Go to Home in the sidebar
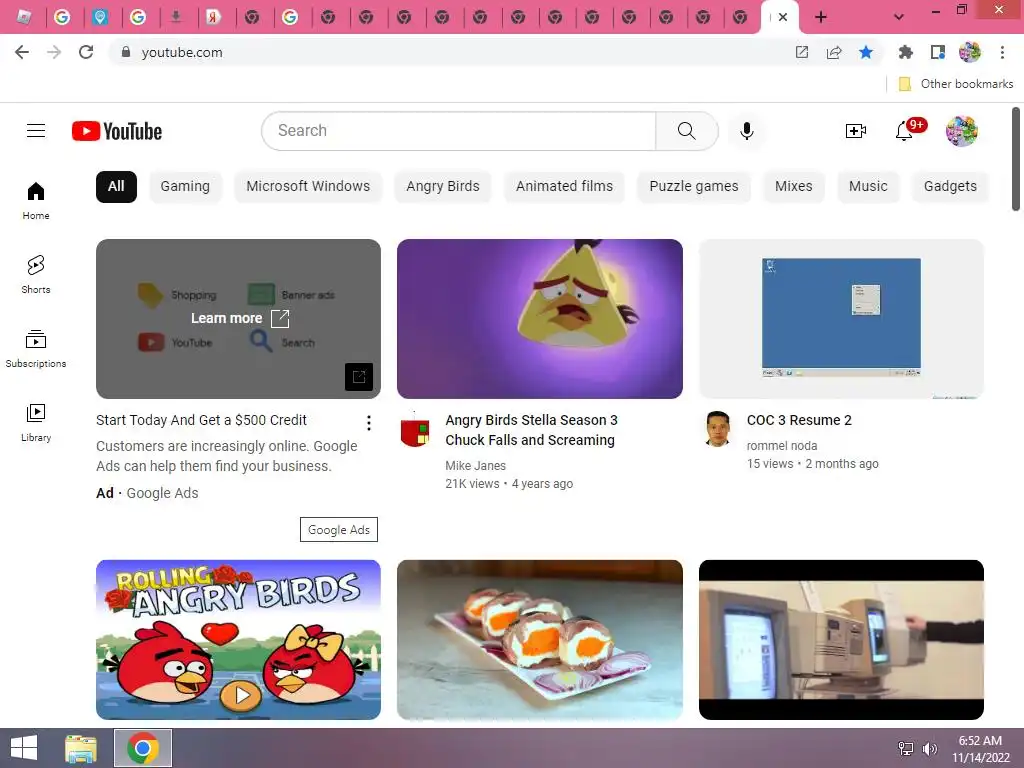This screenshot has width=1024, height=768. pos(36,200)
